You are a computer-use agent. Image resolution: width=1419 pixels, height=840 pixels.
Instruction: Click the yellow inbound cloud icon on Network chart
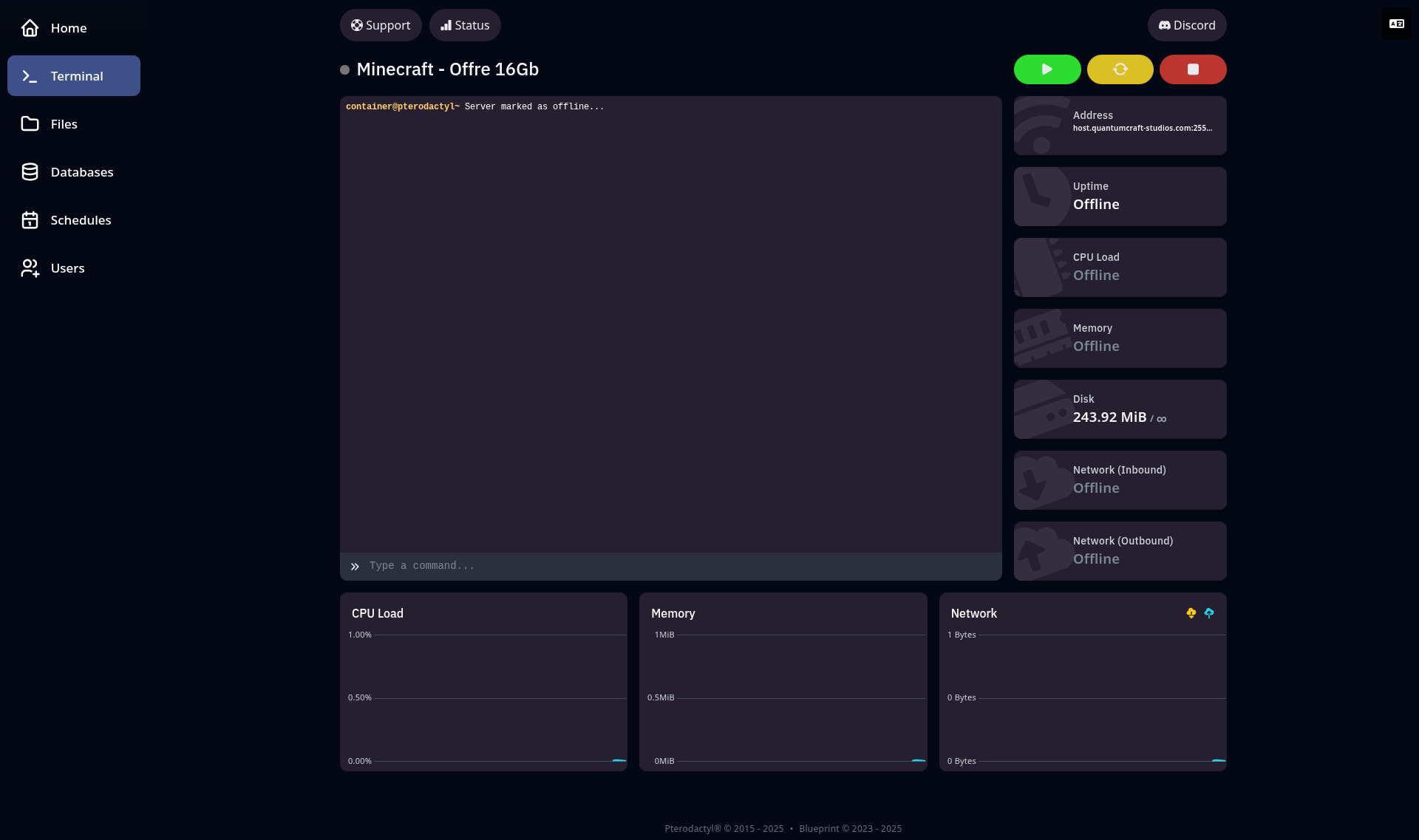coord(1191,613)
